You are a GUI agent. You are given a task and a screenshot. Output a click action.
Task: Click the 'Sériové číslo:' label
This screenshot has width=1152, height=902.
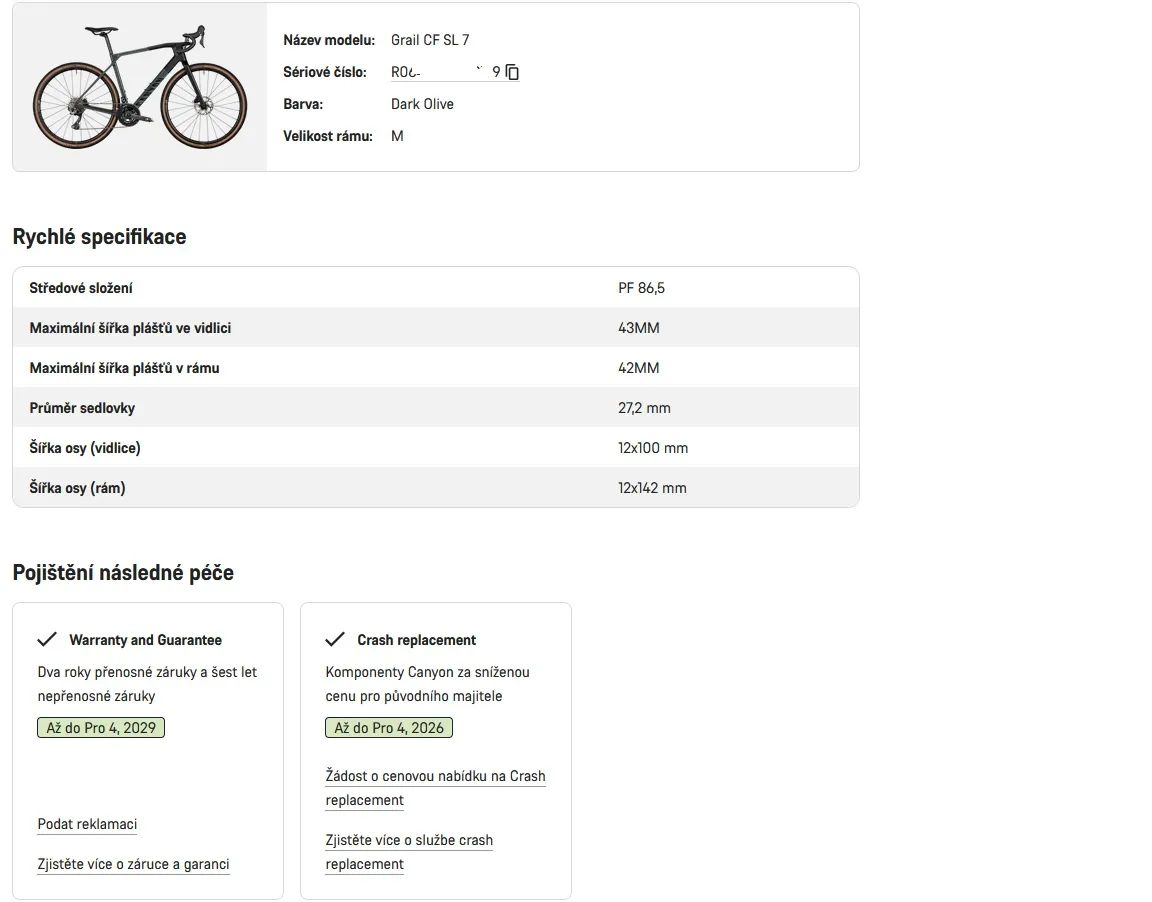(x=325, y=72)
